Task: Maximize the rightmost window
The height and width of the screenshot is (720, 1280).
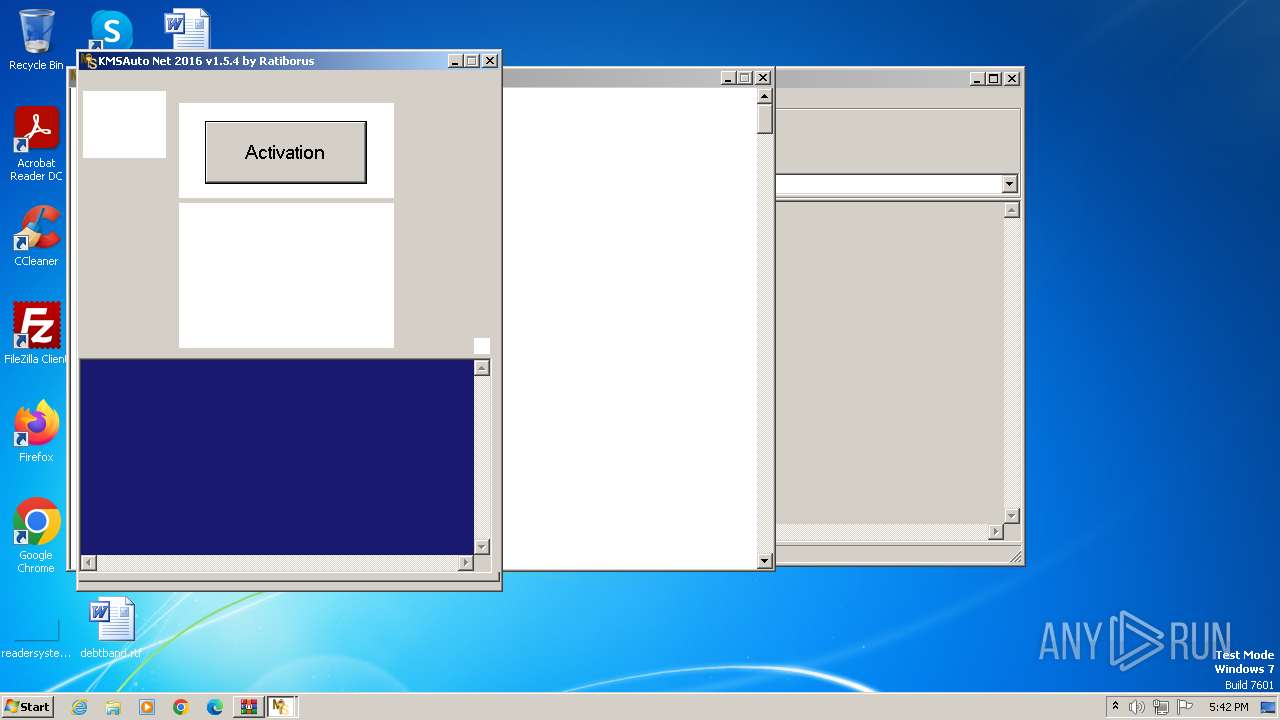Action: point(994,78)
